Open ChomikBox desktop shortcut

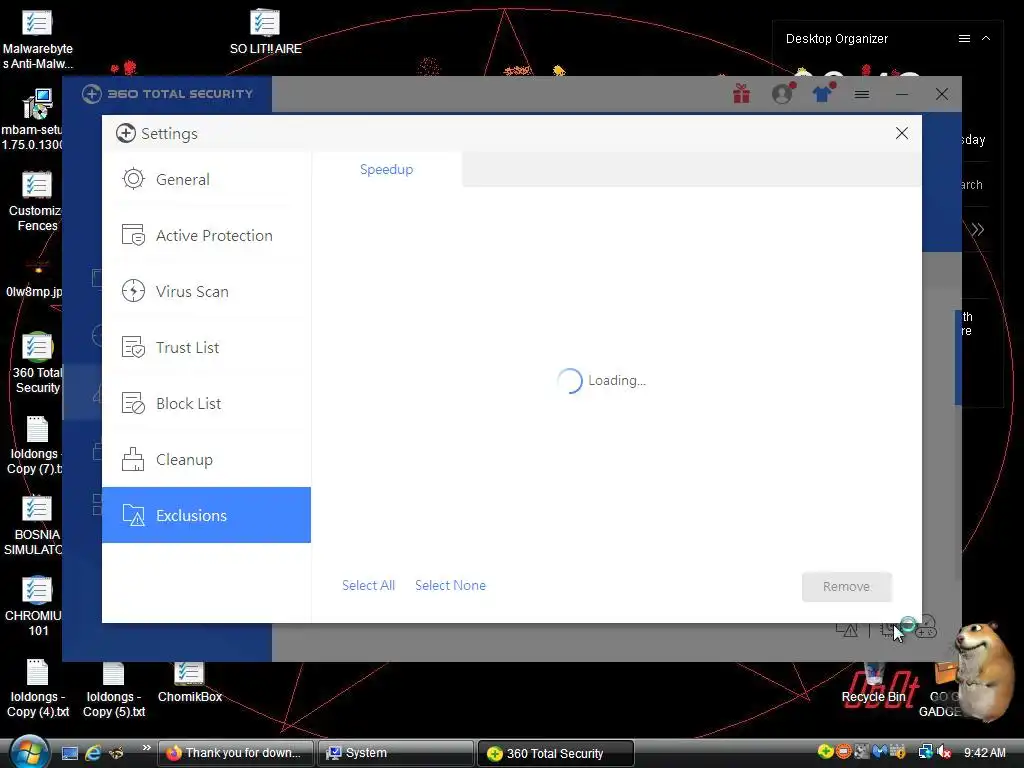(189, 681)
